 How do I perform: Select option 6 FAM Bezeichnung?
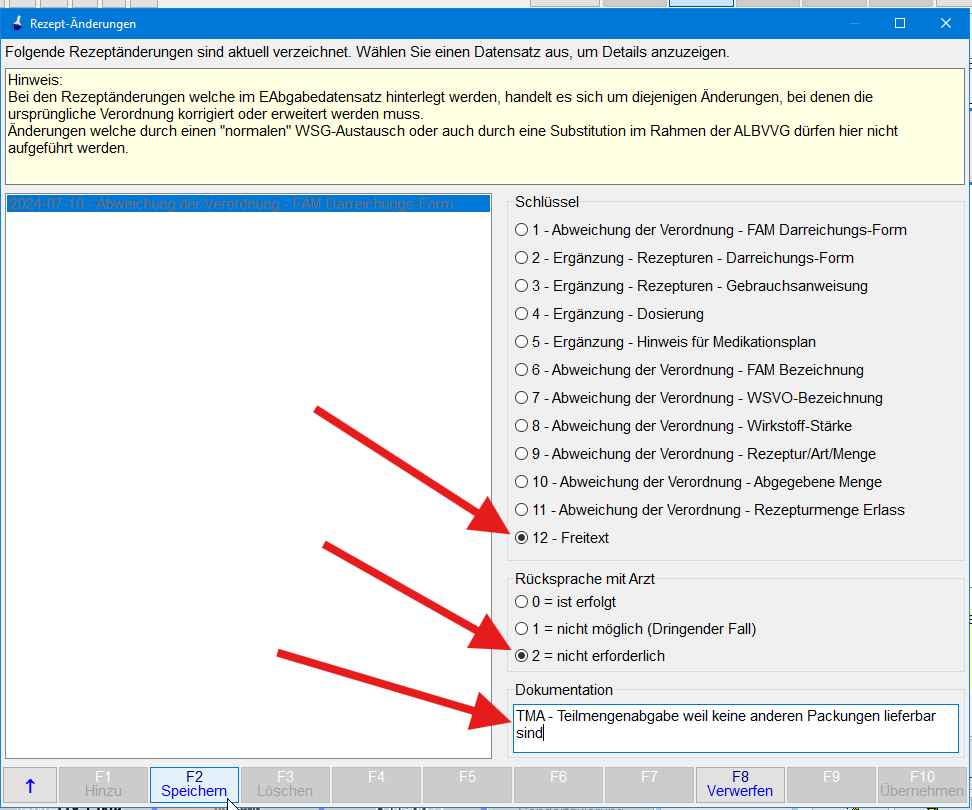[521, 370]
